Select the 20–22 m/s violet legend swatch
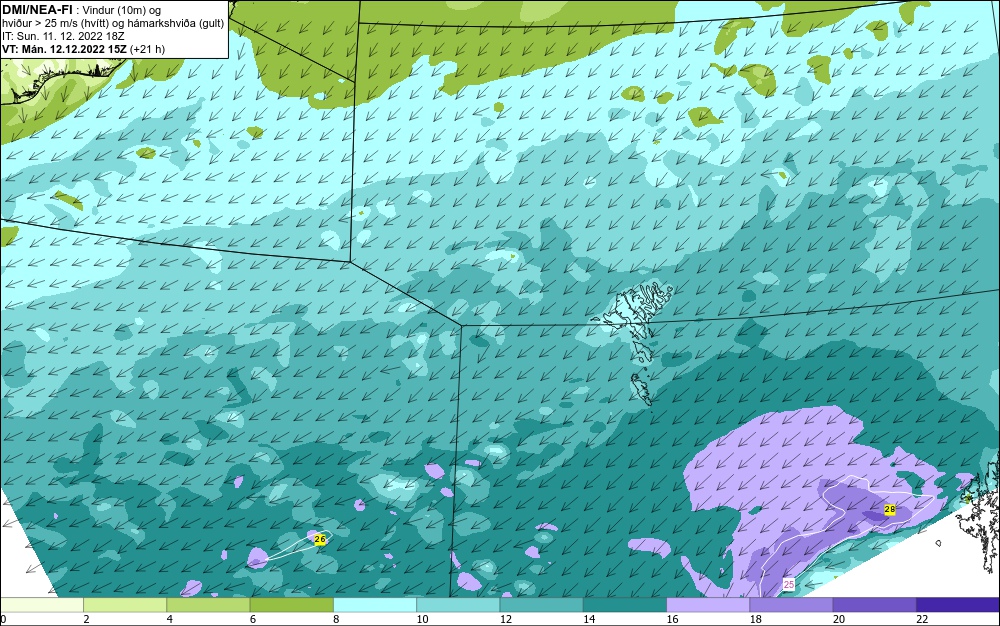This screenshot has width=1000, height=626. (x=874, y=605)
